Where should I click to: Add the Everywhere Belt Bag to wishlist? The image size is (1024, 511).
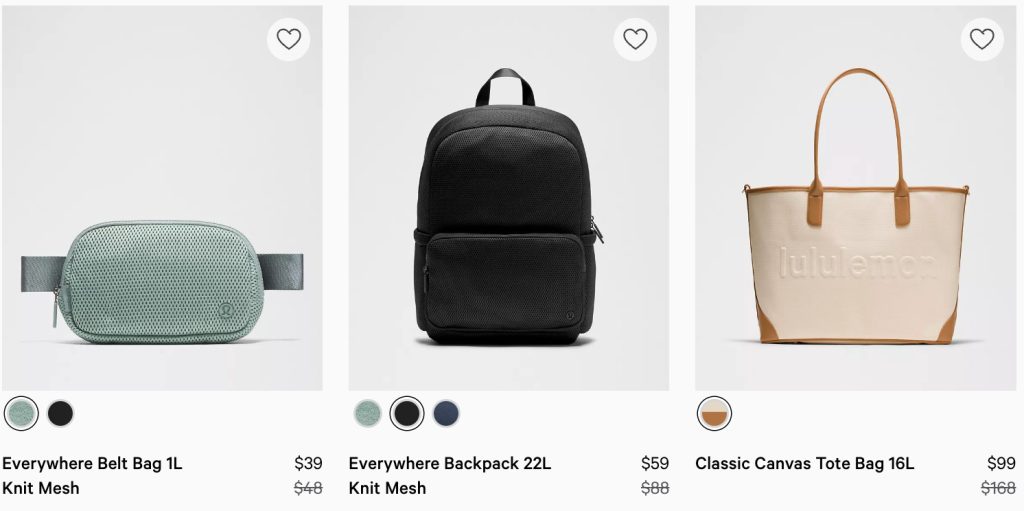coord(288,40)
